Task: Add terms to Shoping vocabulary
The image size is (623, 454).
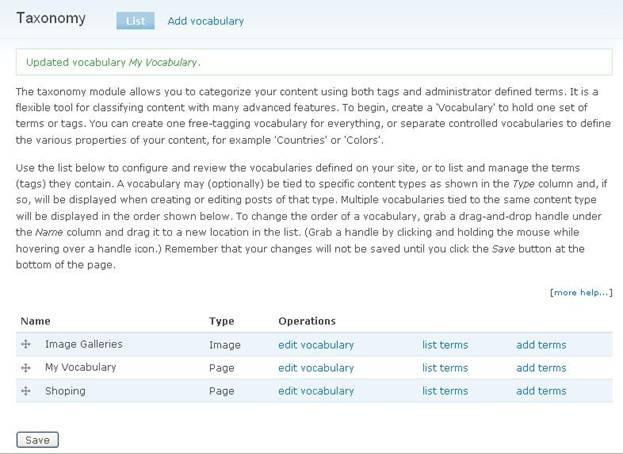Action: click(541, 391)
